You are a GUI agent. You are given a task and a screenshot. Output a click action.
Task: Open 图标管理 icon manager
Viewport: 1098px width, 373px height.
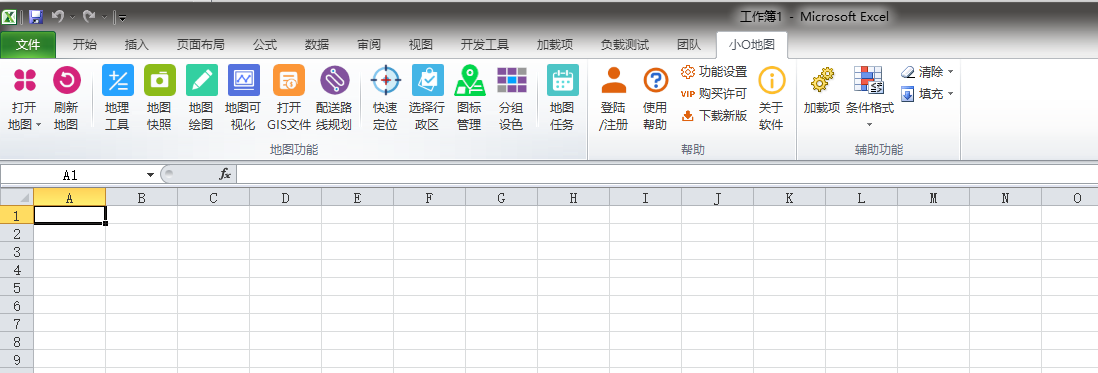pos(470,98)
